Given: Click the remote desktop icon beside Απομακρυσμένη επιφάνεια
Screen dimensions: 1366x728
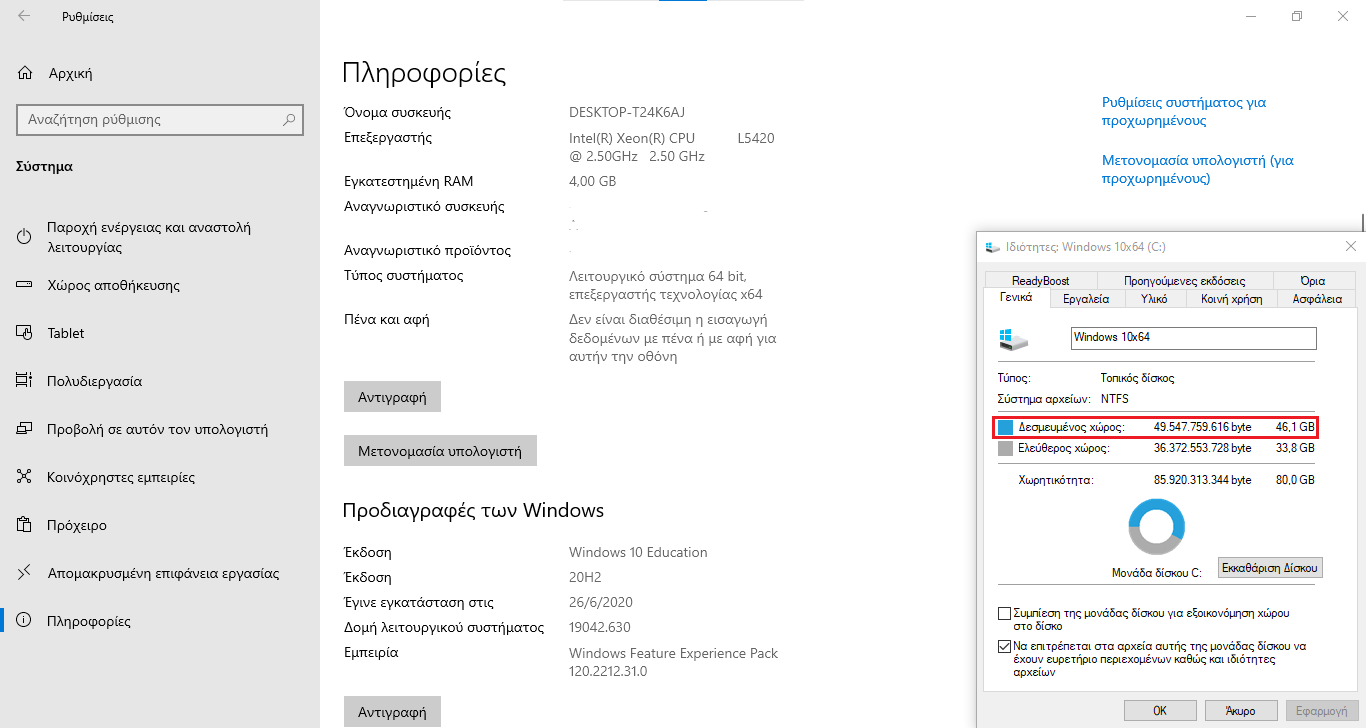Looking at the screenshot, I should coord(25,573).
